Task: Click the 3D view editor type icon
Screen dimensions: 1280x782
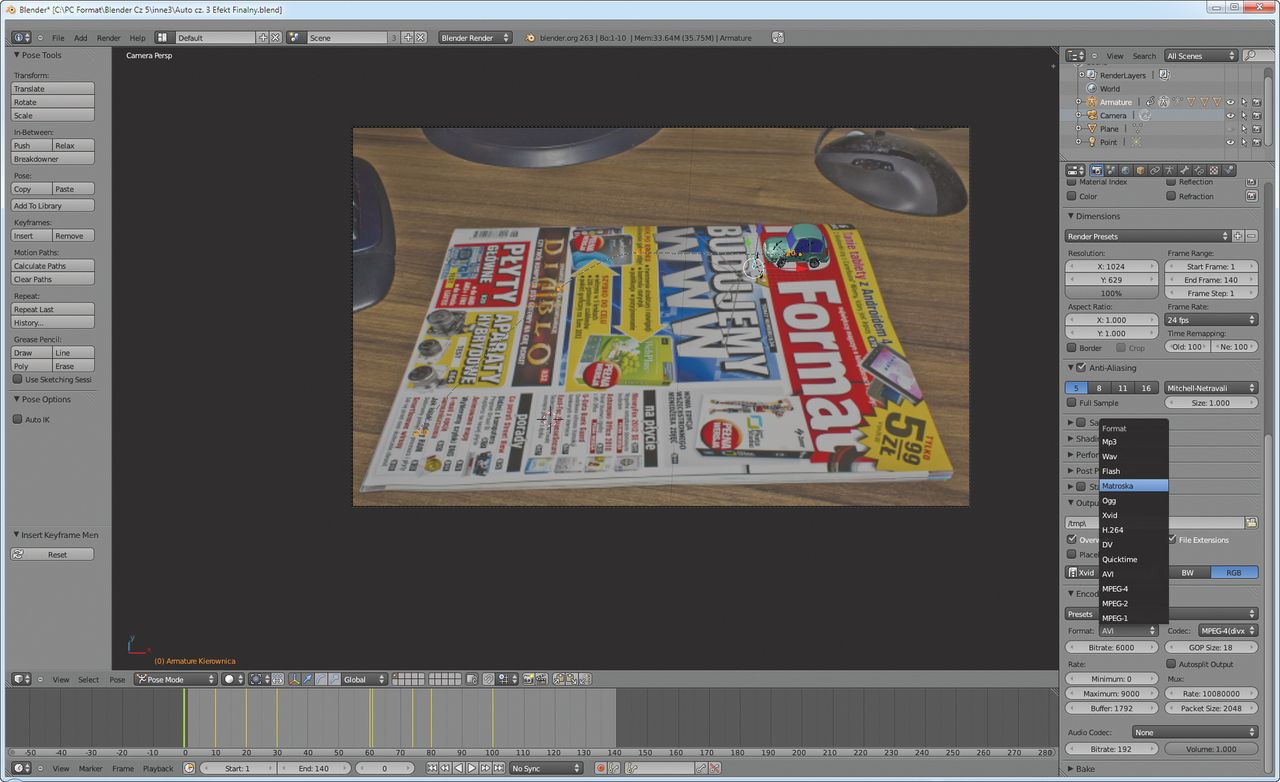Action: pyautogui.click(x=20, y=679)
